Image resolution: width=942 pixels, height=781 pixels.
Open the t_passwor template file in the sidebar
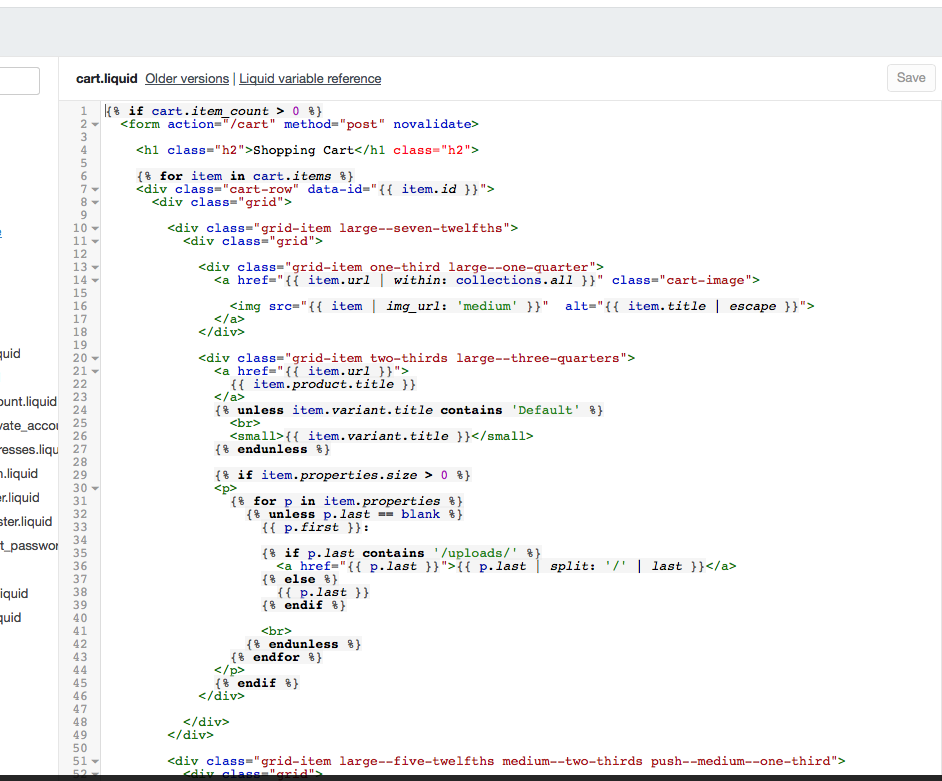(29, 545)
